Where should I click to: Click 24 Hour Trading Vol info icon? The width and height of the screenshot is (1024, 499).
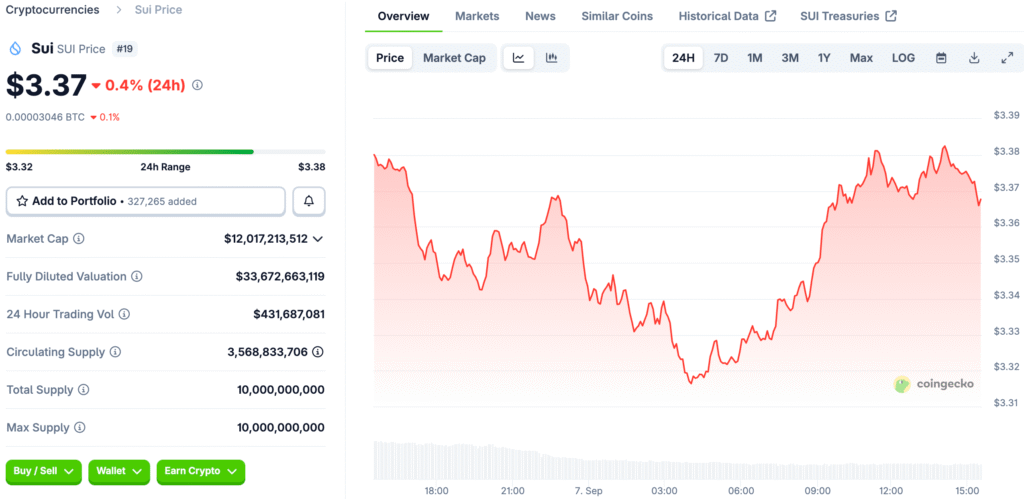click(x=124, y=314)
